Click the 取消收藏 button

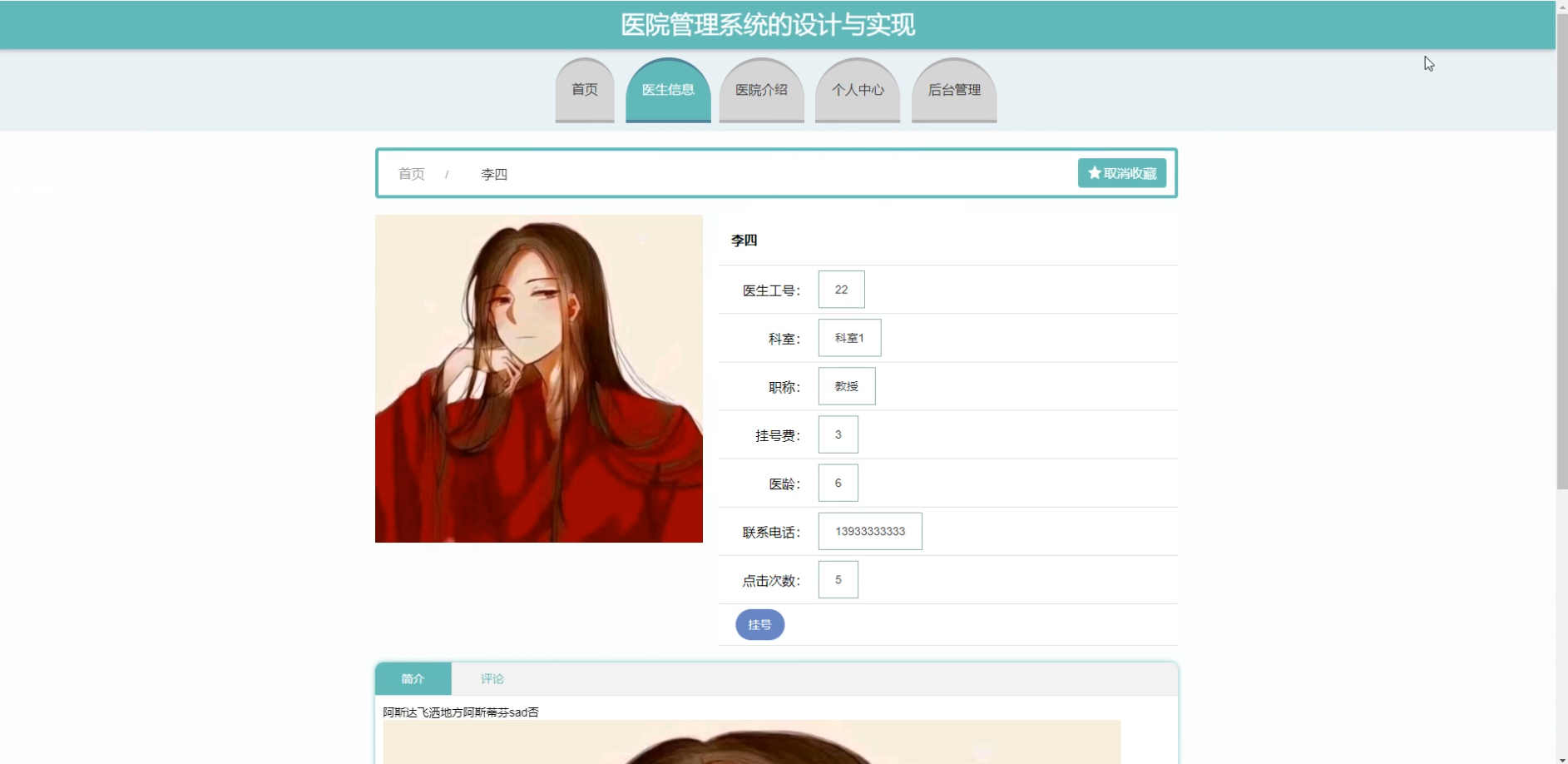coord(1122,173)
